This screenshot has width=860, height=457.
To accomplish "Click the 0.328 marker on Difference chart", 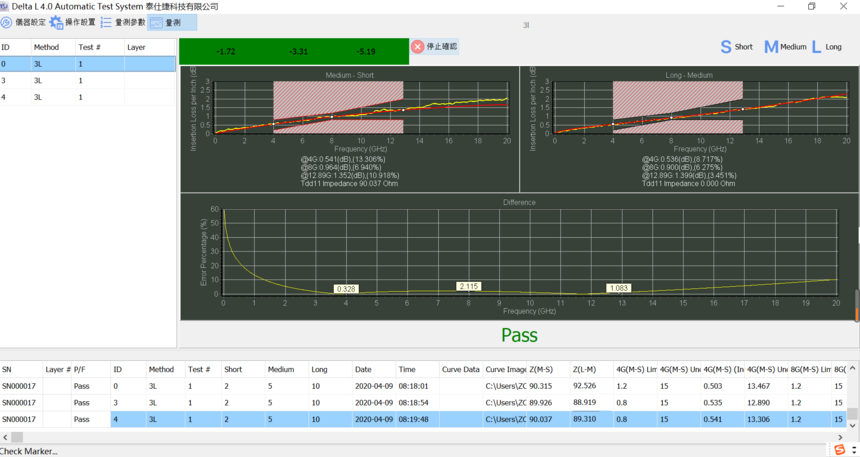I will click(346, 289).
